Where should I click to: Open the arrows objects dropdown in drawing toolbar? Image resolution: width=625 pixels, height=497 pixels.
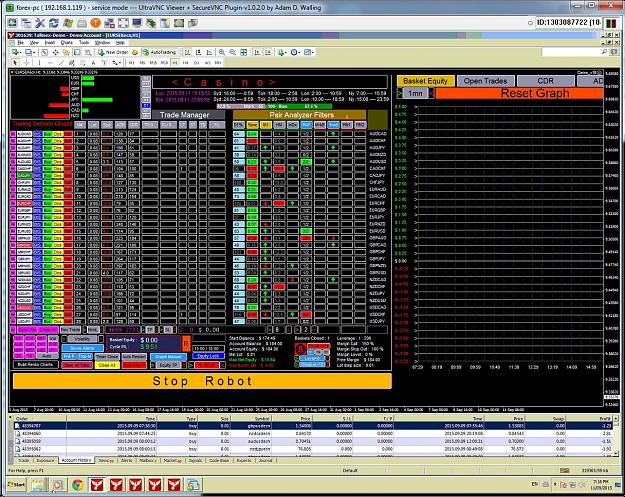click(x=116, y=63)
